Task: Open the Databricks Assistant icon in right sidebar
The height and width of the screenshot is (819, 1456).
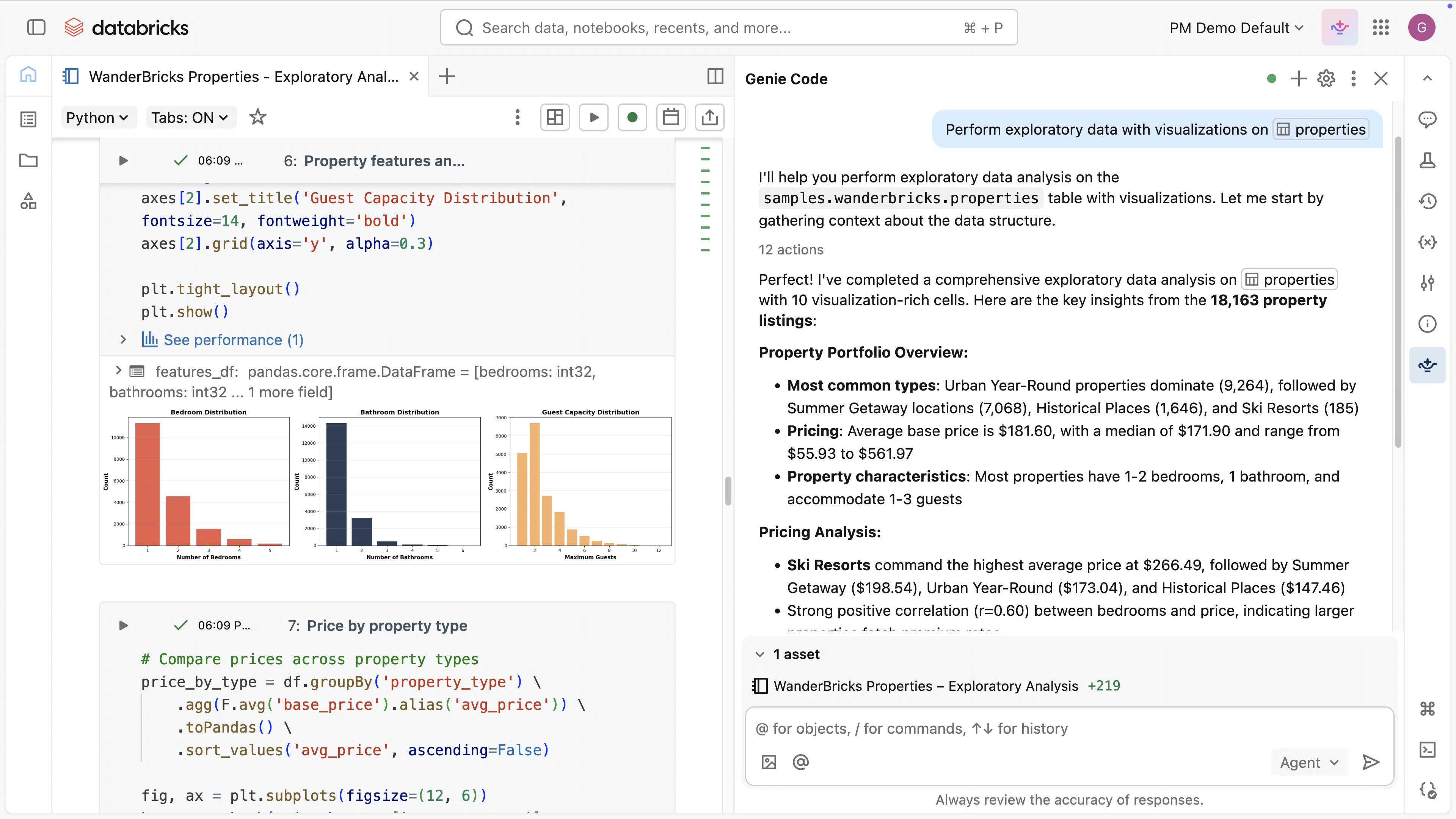Action: point(1427,364)
